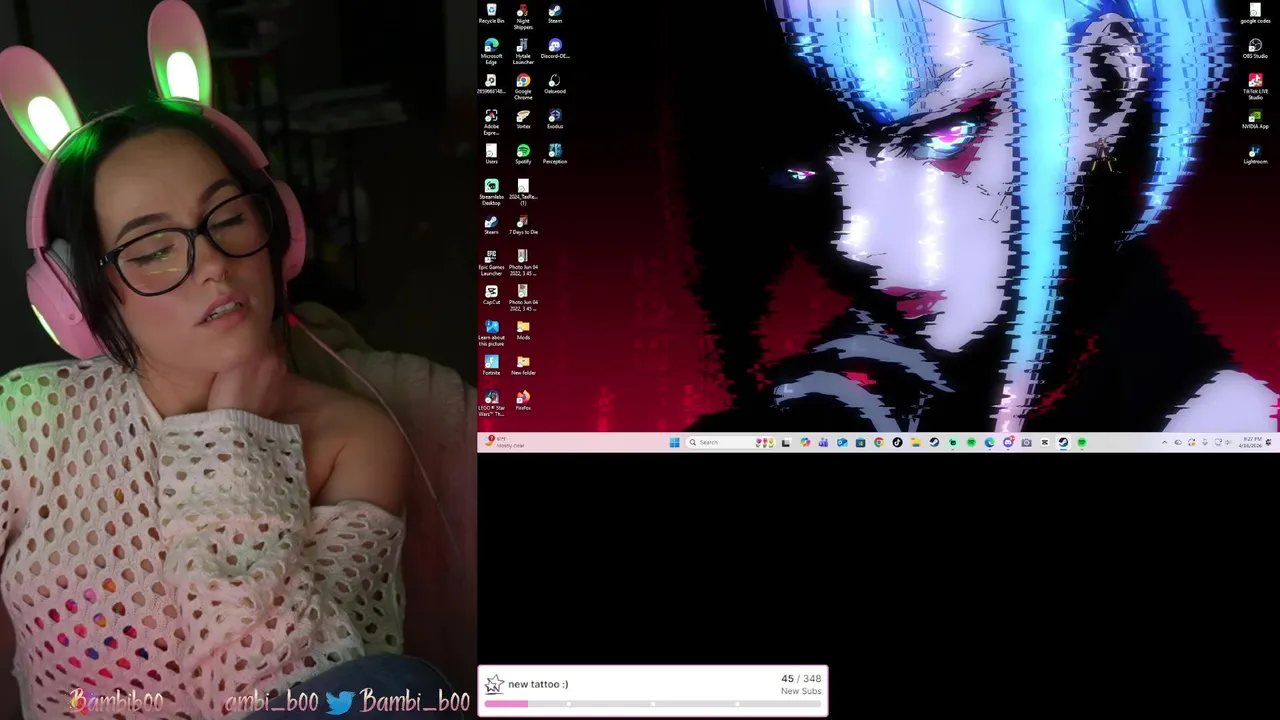Click Learn about this picture icon
1280x720 pixels.
(x=491, y=333)
